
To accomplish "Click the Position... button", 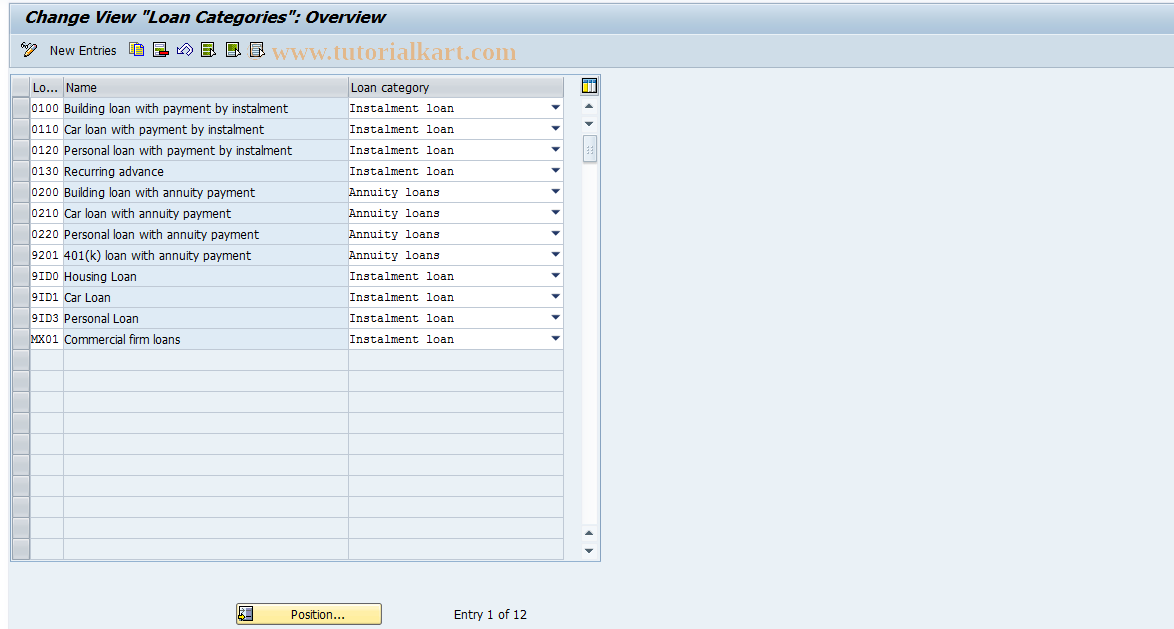I will click(308, 614).
